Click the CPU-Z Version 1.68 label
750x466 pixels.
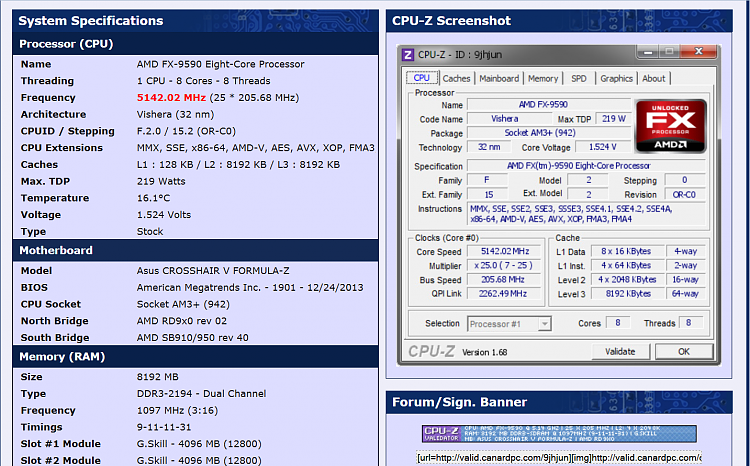(485, 352)
